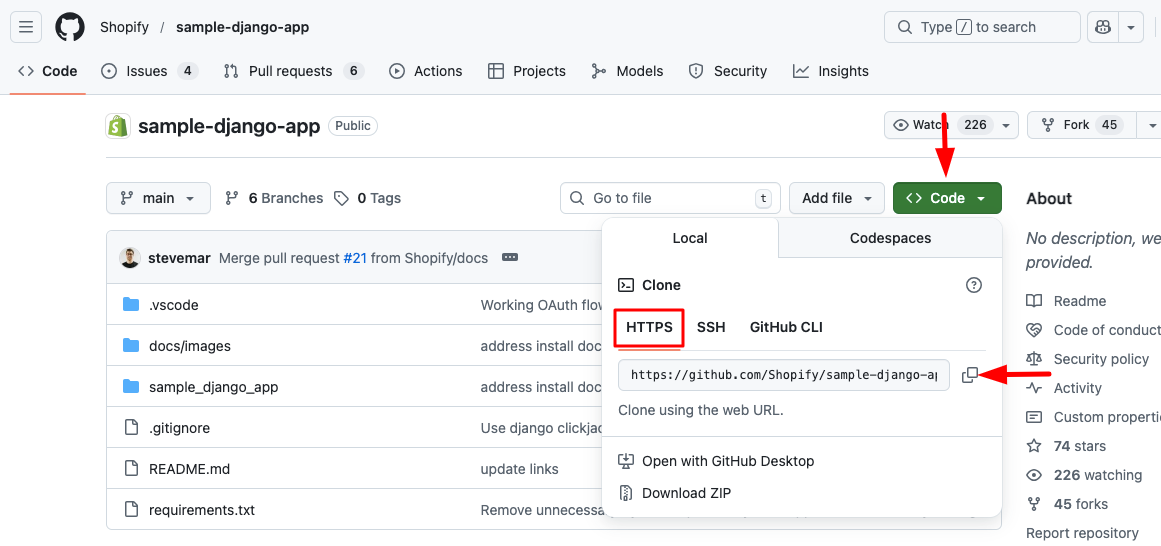Open the Shopify organization link
This screenshot has width=1161, height=546.
[x=124, y=27]
